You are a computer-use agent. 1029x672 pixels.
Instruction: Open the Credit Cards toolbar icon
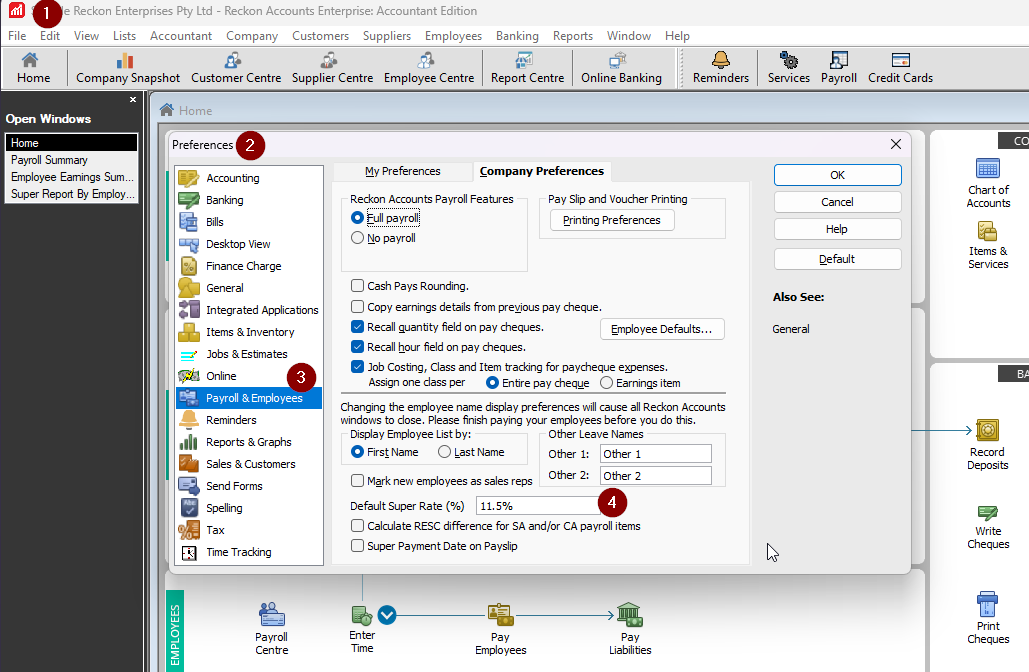(x=900, y=68)
